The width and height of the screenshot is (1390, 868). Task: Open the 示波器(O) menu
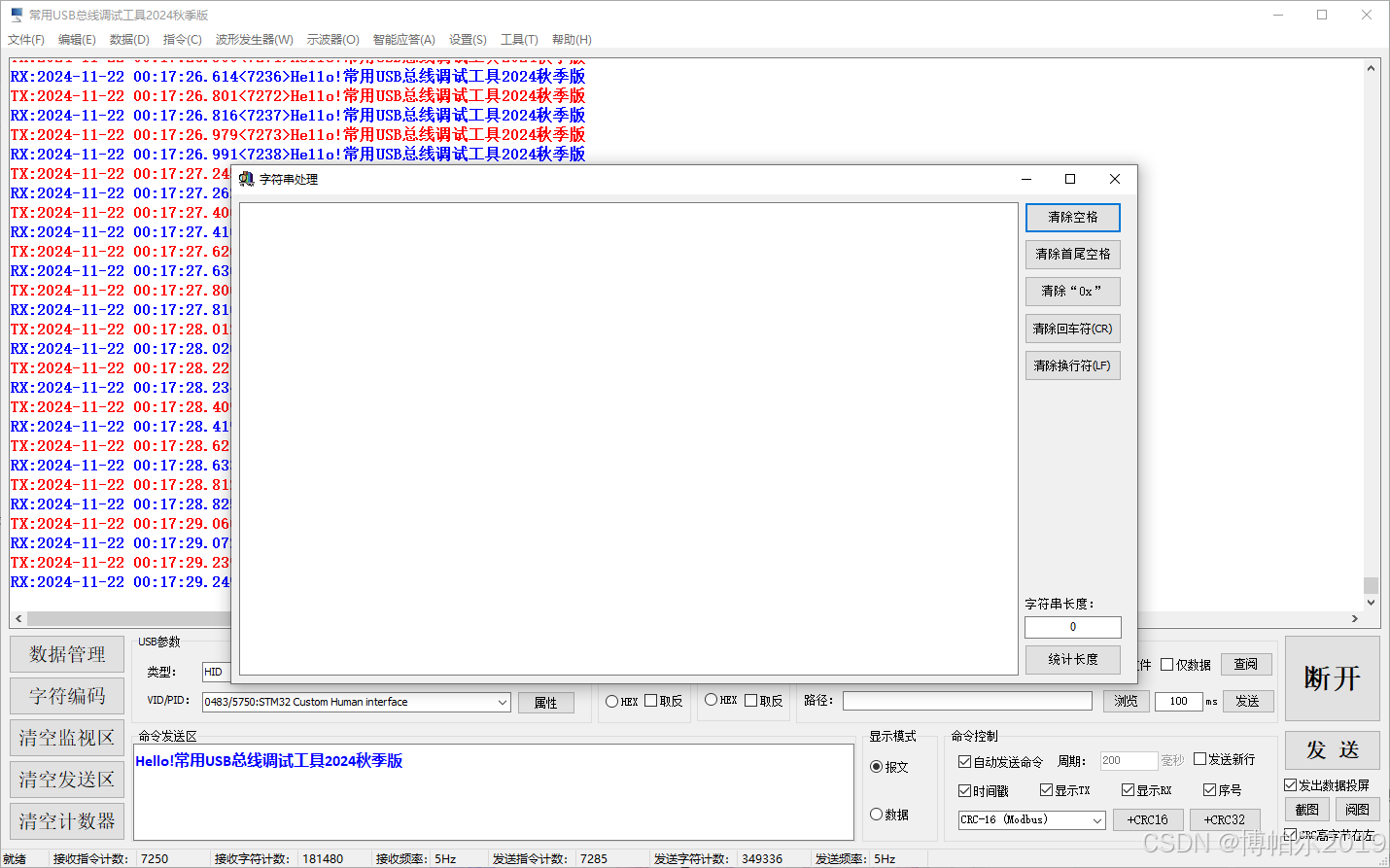pos(333,40)
